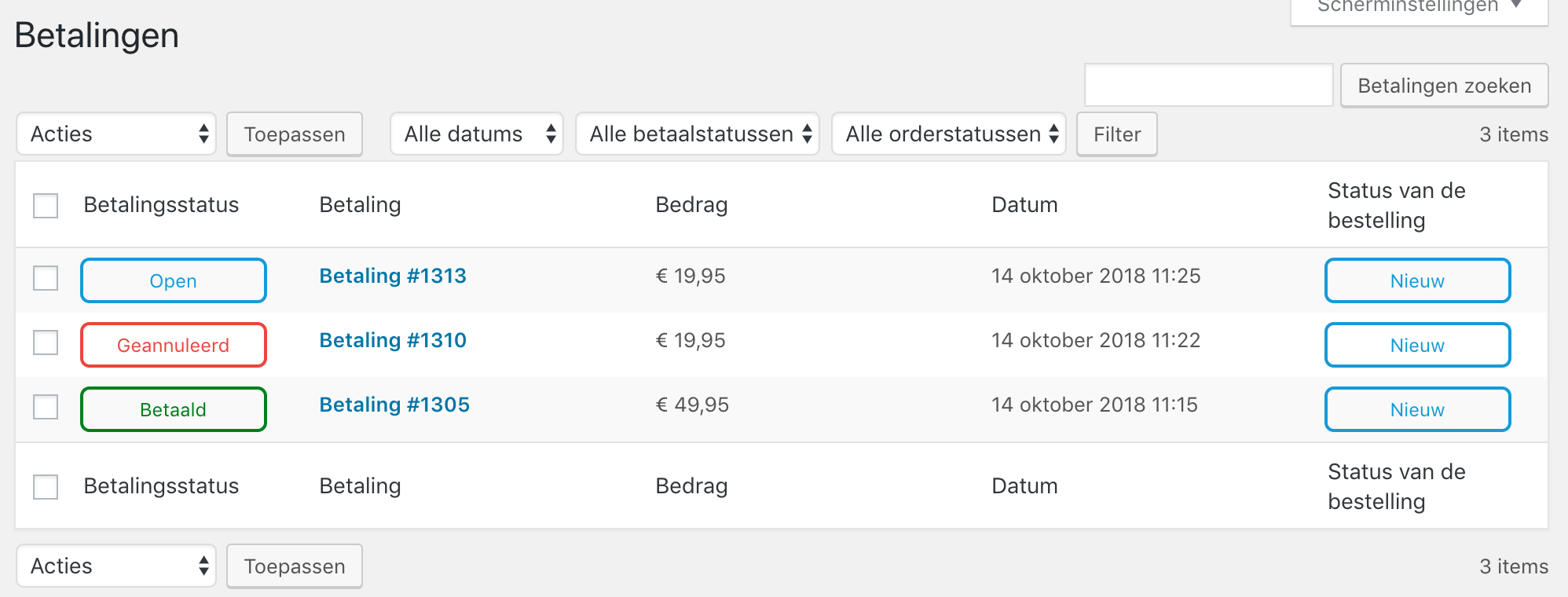
Task: Check the box for Betaling #1313
Action: tap(46, 278)
